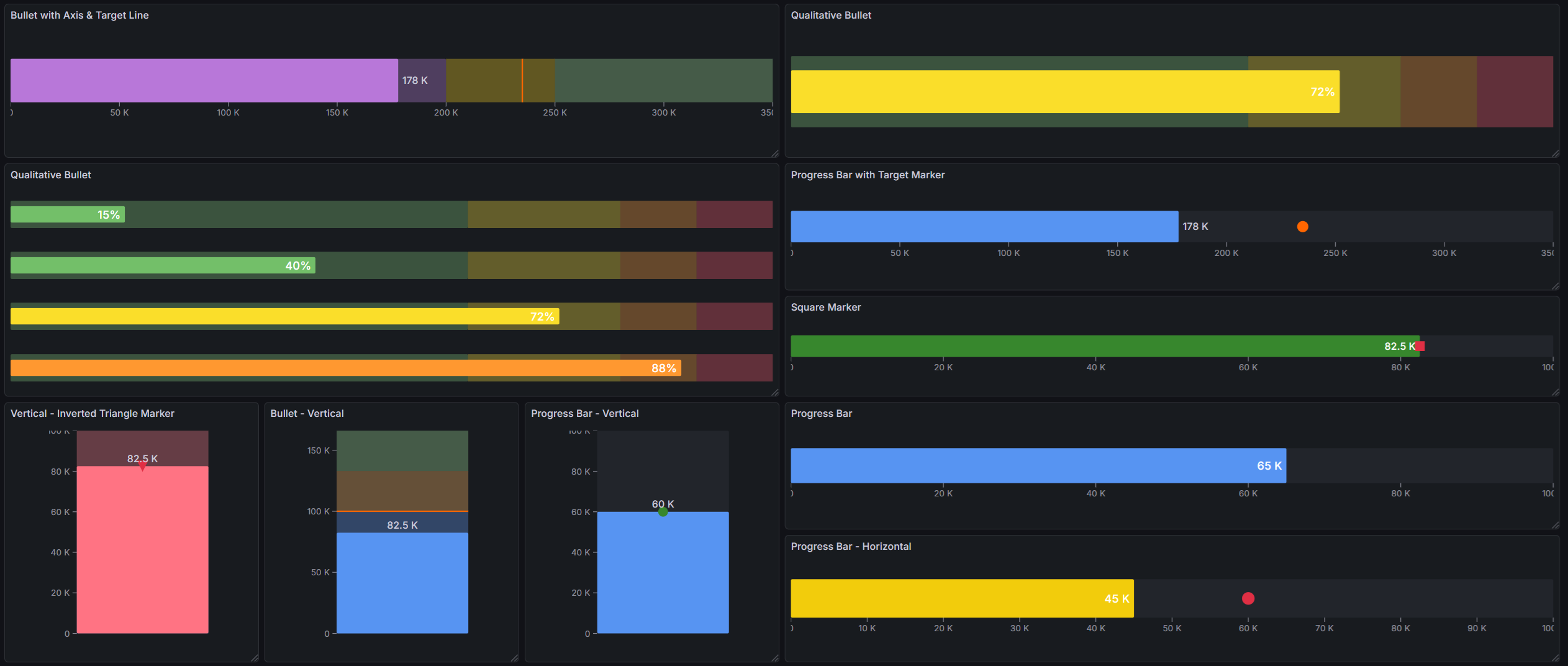Click resize handle of Square Marker panel
The width and height of the screenshot is (1568, 666).
1555,392
